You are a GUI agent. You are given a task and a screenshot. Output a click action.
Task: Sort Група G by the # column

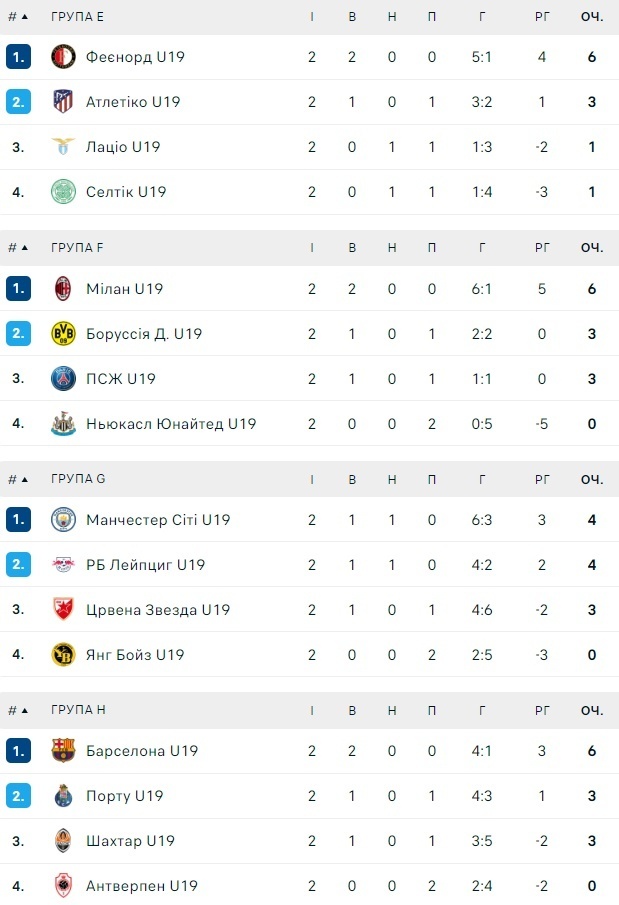(x=18, y=479)
